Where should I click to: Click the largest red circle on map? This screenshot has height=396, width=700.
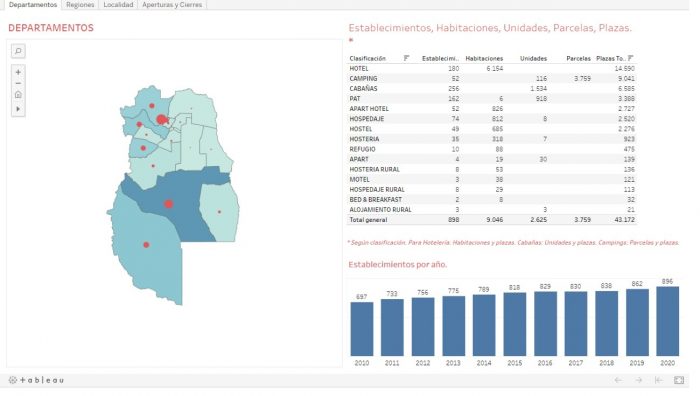162,119
